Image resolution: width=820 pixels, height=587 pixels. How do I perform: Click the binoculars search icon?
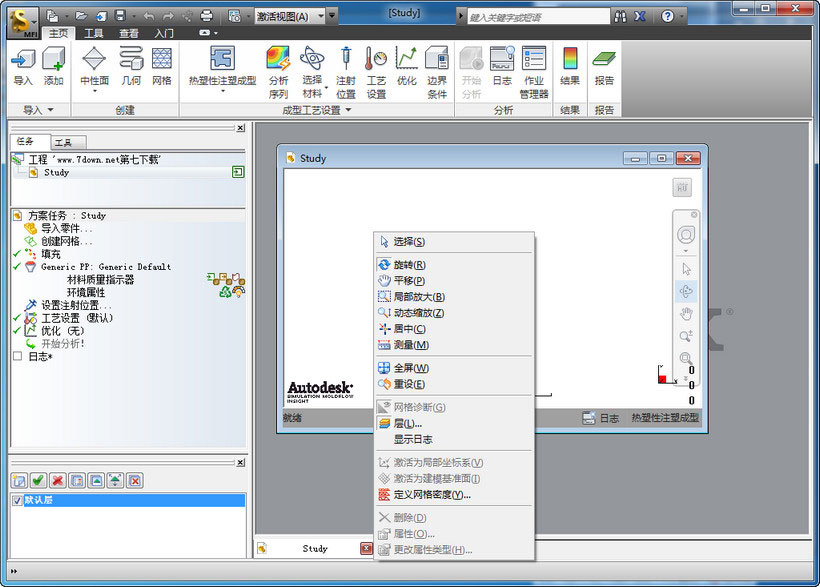(620, 17)
